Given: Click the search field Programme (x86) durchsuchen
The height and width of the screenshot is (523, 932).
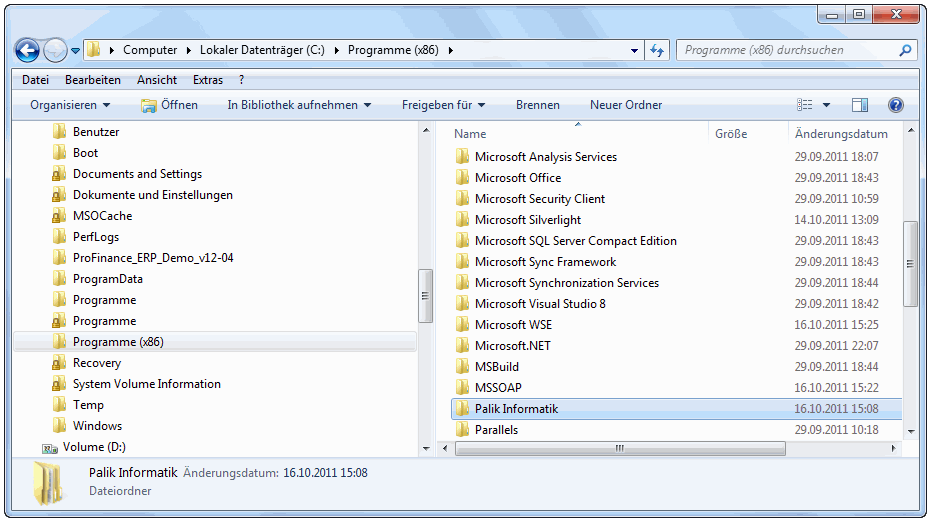Looking at the screenshot, I should coord(785,50).
